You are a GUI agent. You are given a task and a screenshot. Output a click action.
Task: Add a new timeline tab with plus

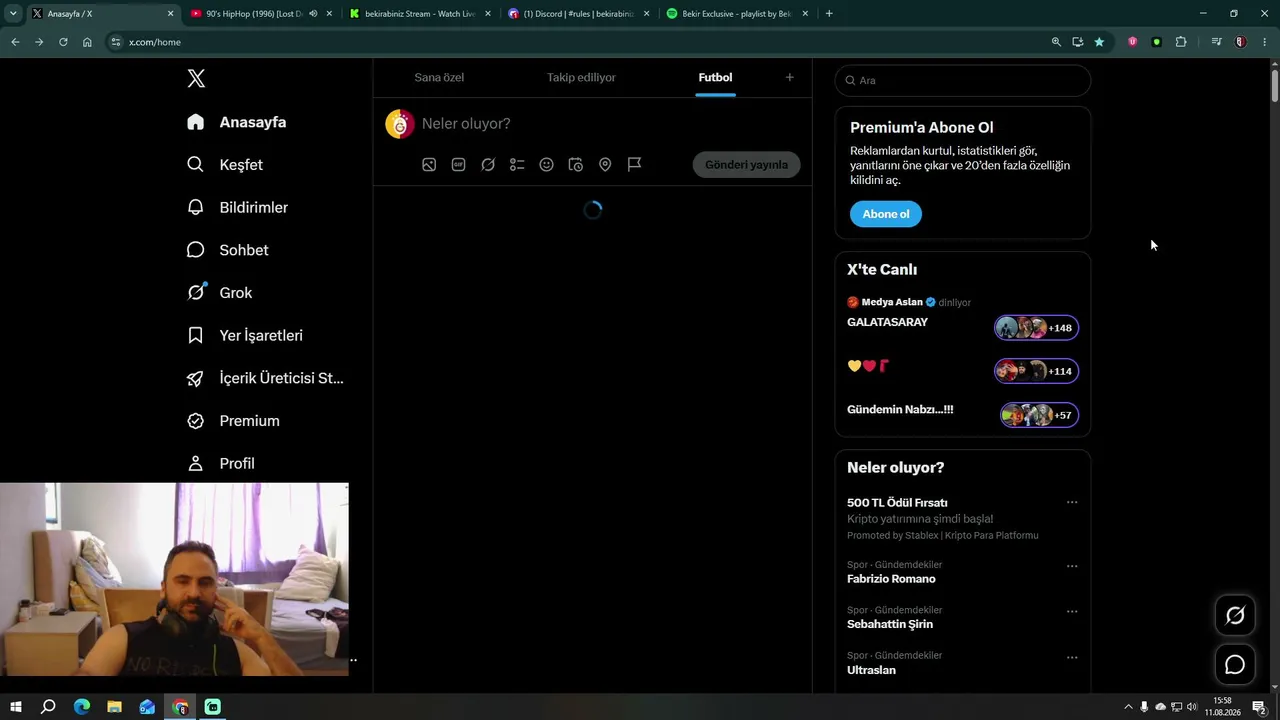[789, 77]
